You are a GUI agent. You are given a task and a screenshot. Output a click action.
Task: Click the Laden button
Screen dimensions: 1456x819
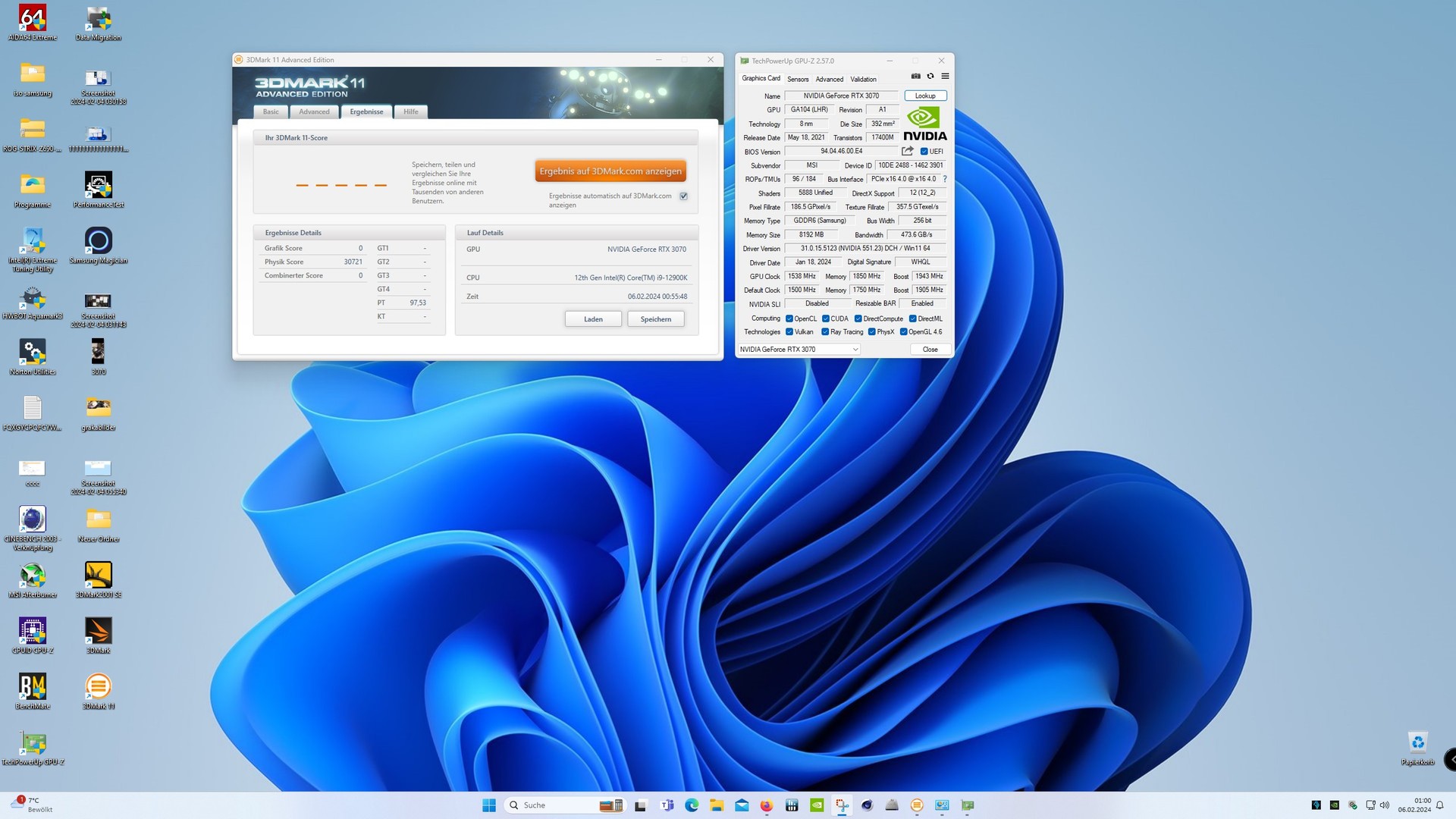click(x=593, y=319)
